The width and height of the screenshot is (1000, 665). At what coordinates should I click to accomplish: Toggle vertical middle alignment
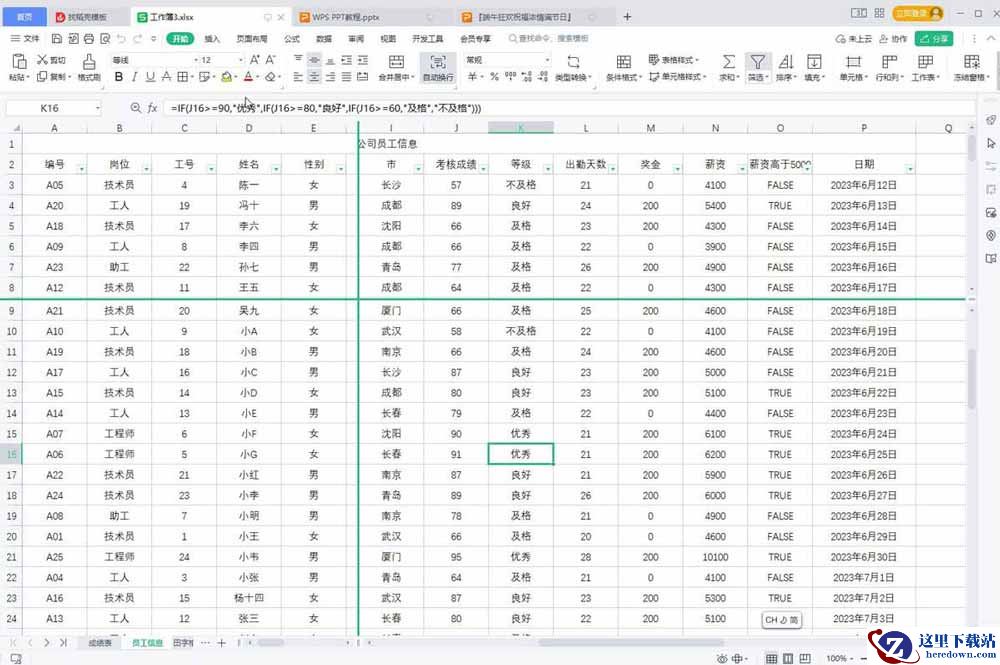click(314, 60)
